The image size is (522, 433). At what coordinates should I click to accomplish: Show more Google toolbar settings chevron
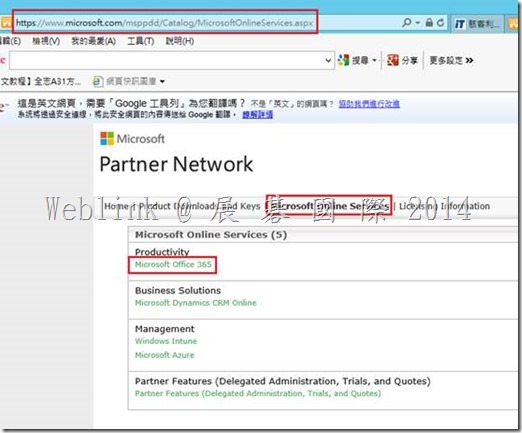point(470,60)
